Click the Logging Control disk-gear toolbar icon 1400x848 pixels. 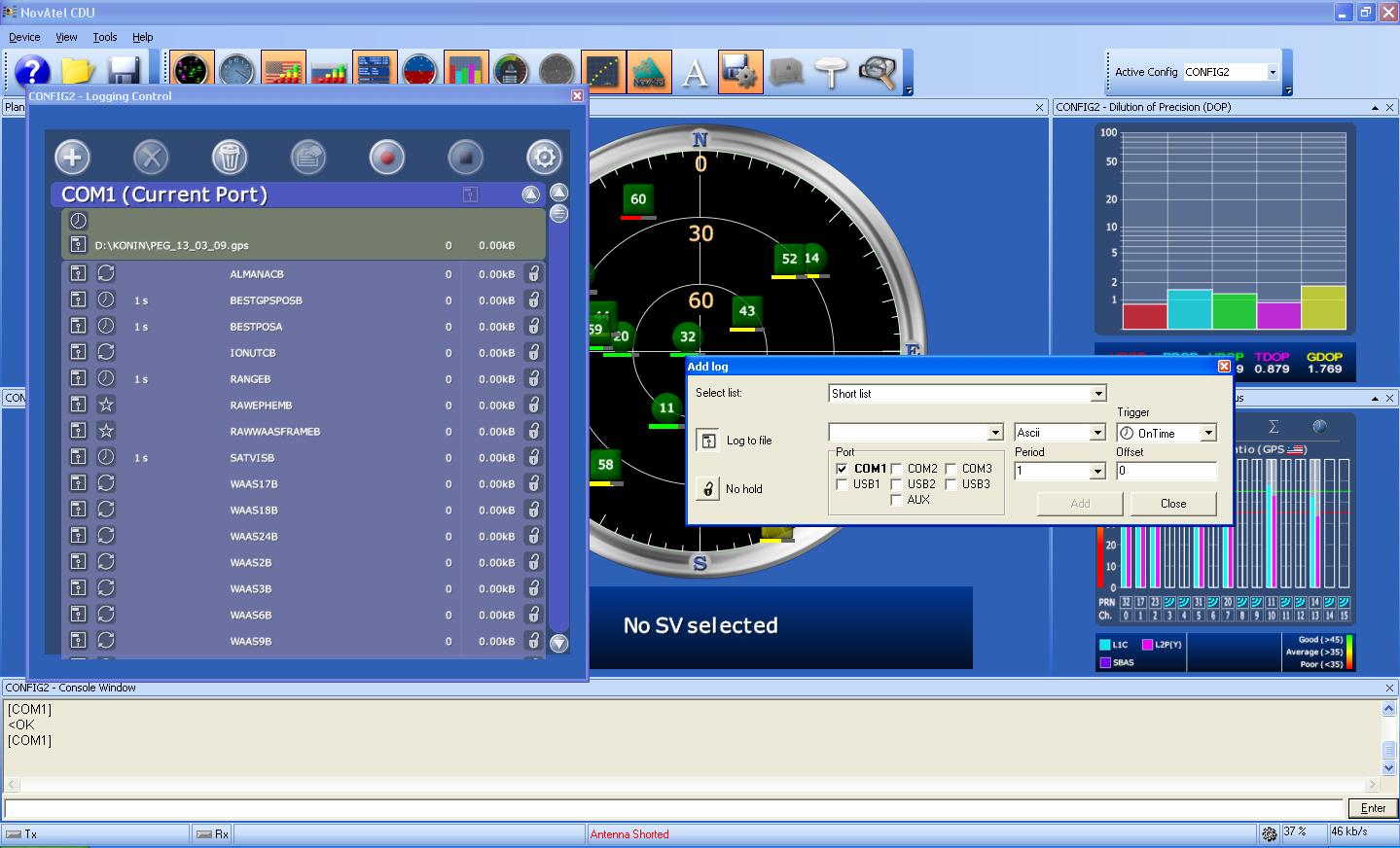click(740, 72)
